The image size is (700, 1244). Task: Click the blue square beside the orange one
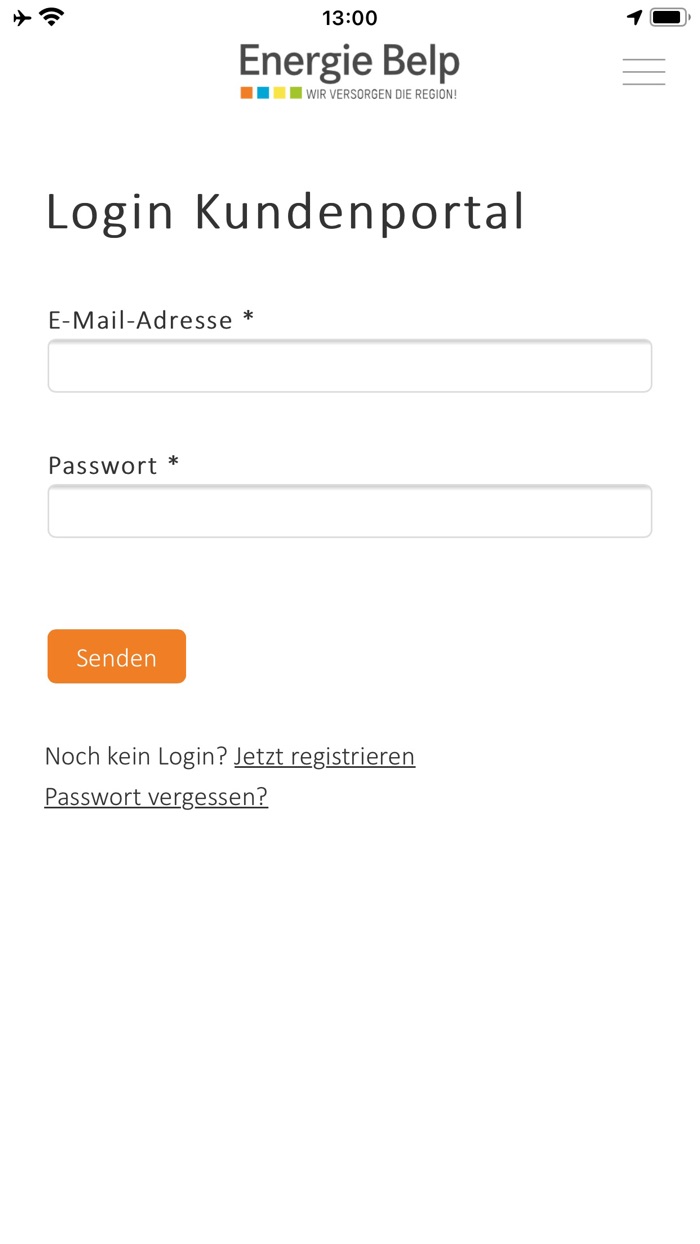261,93
